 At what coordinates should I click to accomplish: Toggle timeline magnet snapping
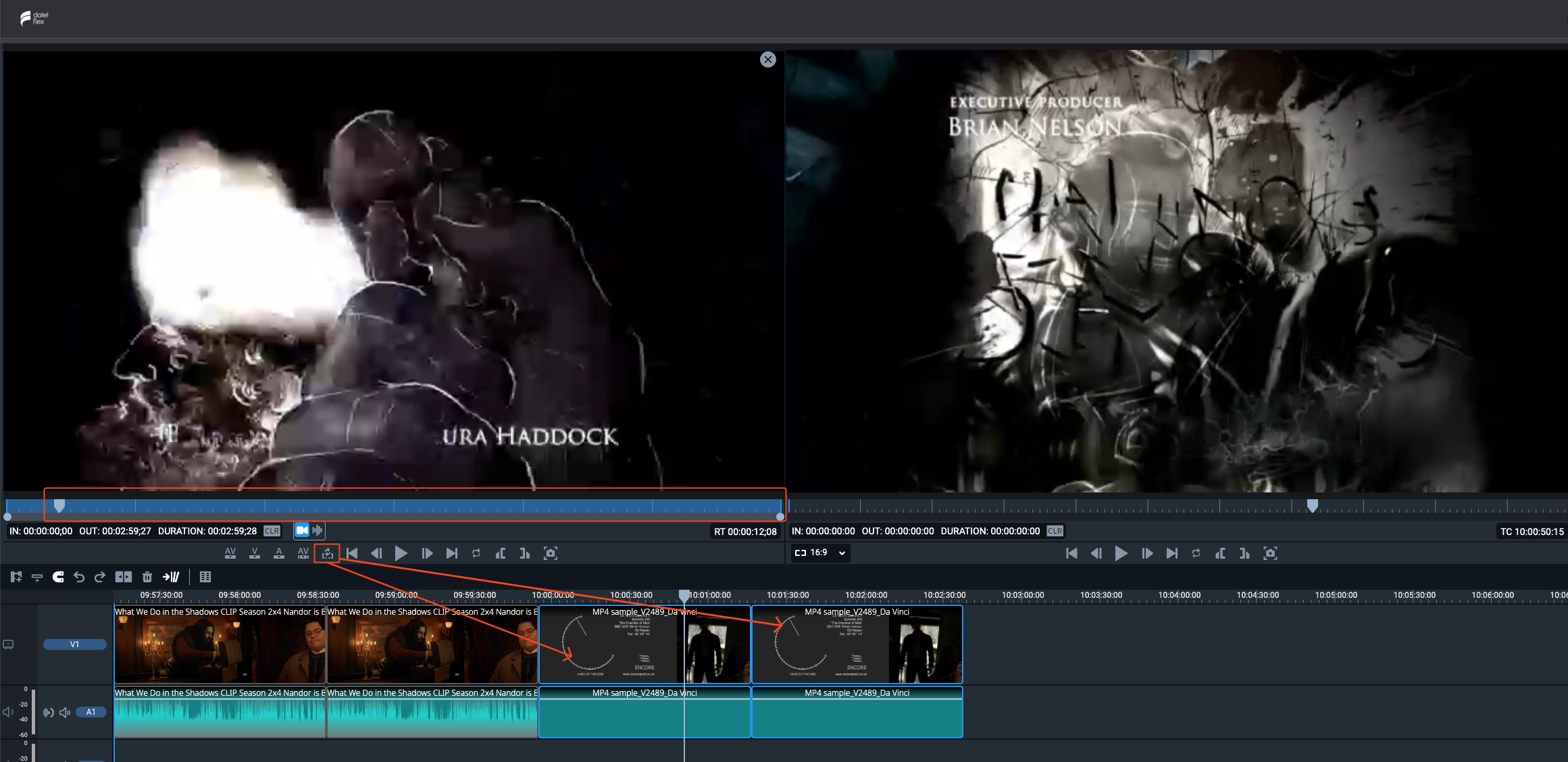click(58, 577)
